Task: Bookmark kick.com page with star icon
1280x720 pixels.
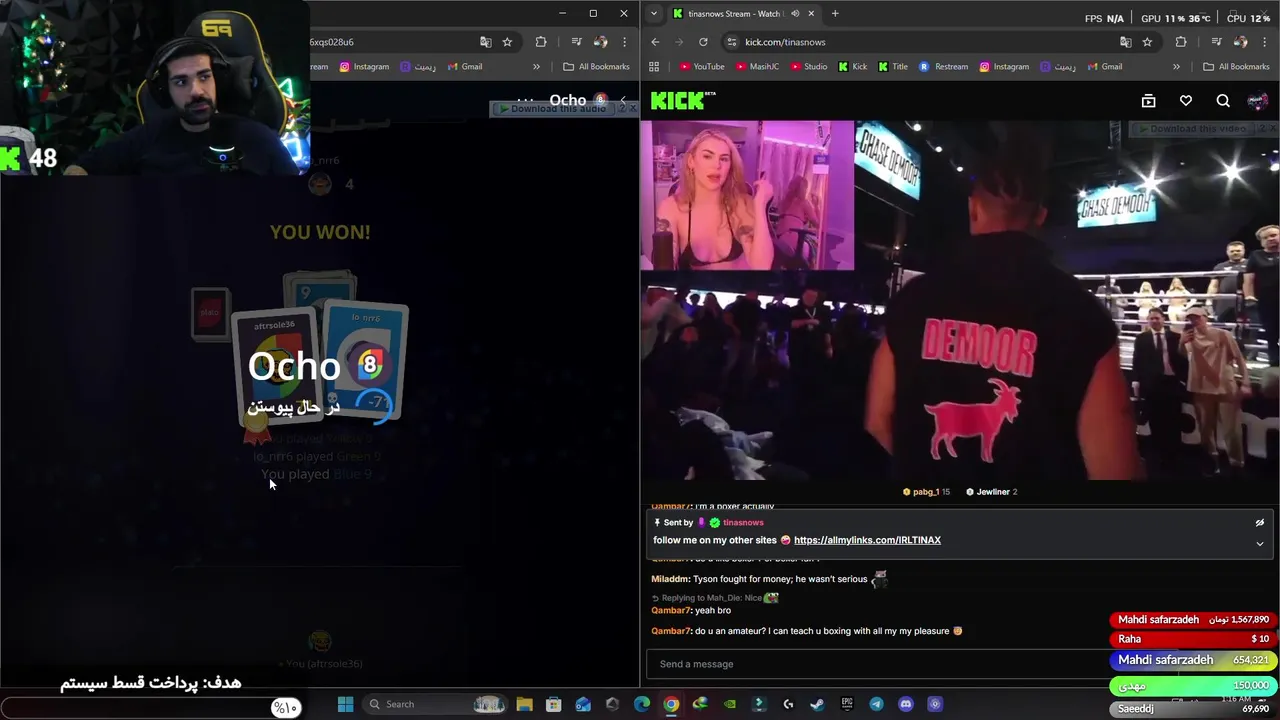Action: (x=1147, y=42)
